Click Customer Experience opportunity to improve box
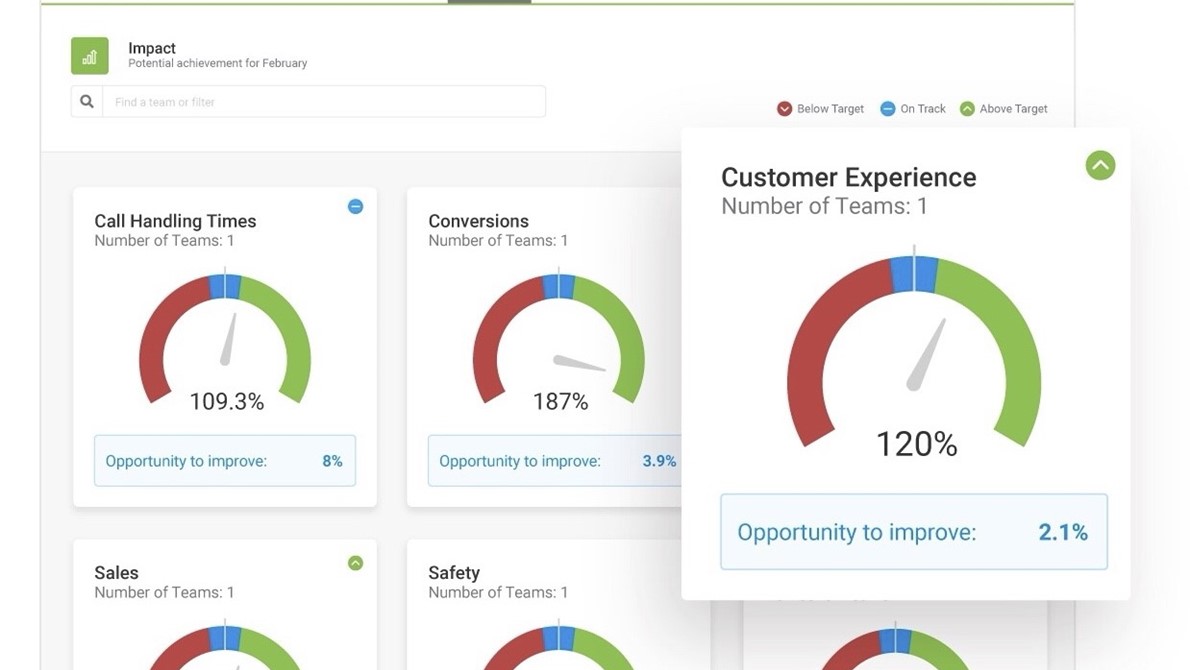This screenshot has width=1190, height=670. (x=913, y=532)
